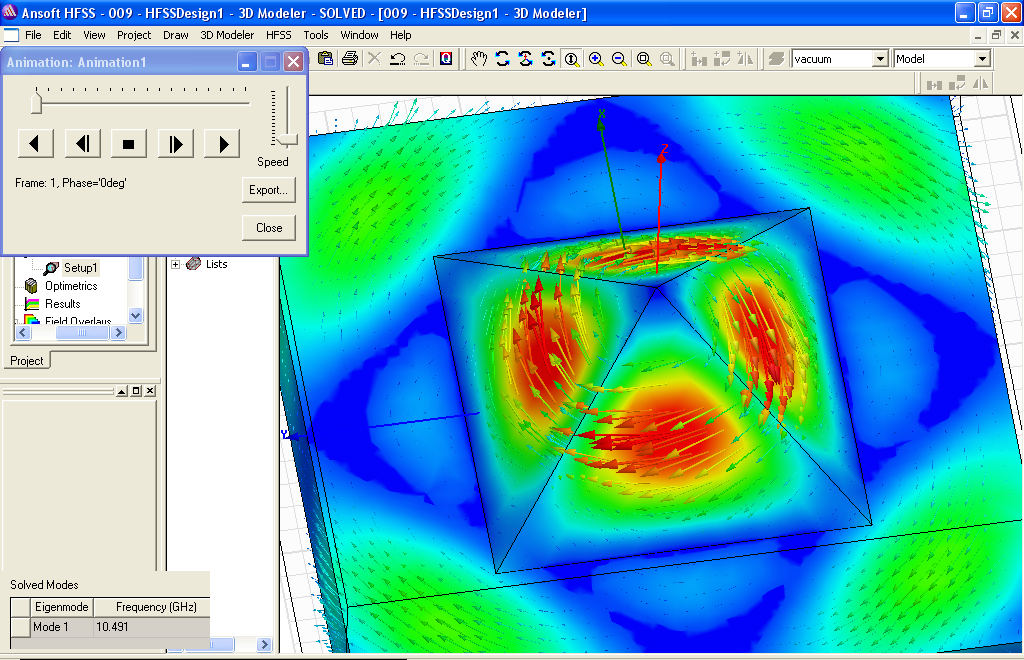Click lower panel float/maximize square button
Viewport: 1024px width, 660px height.
coord(136,390)
